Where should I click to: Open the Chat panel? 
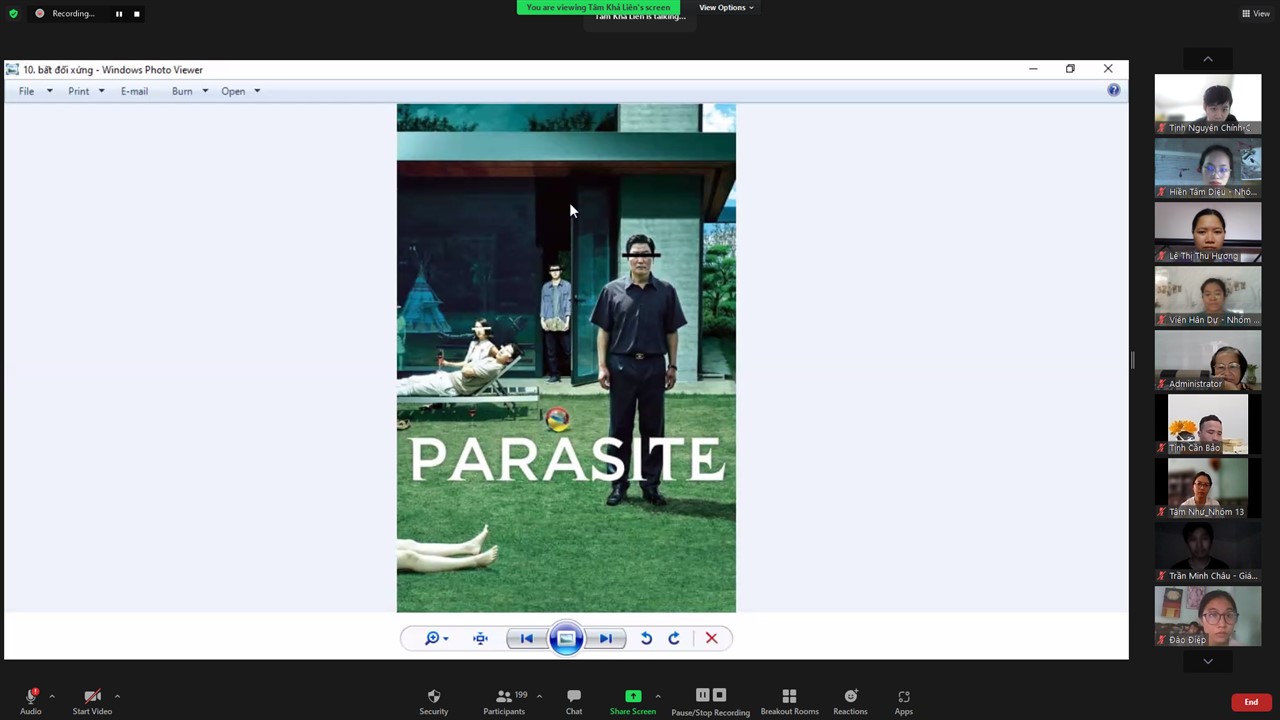coord(574,701)
